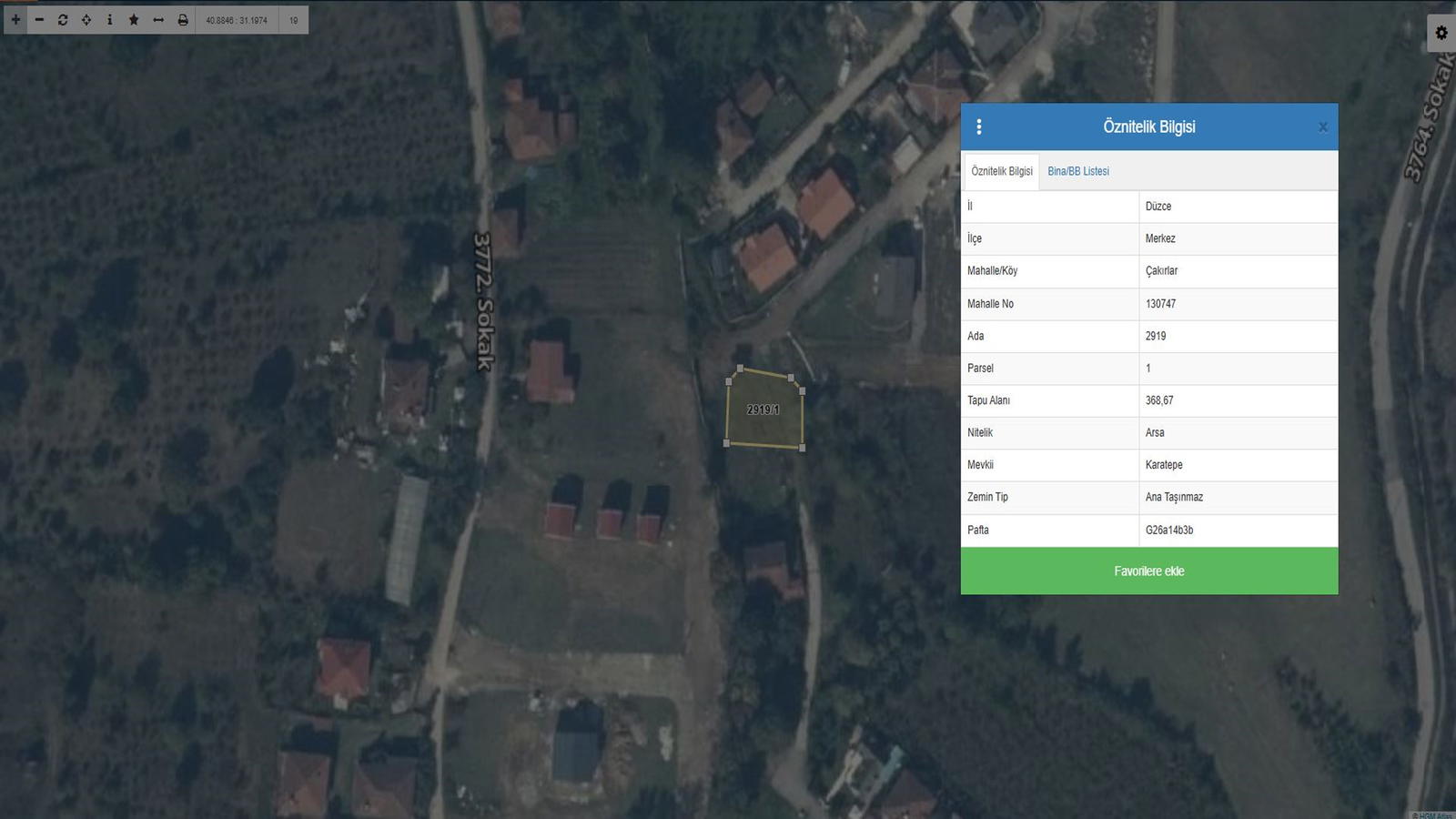Click the coordinates display in toolbar

tap(237, 20)
